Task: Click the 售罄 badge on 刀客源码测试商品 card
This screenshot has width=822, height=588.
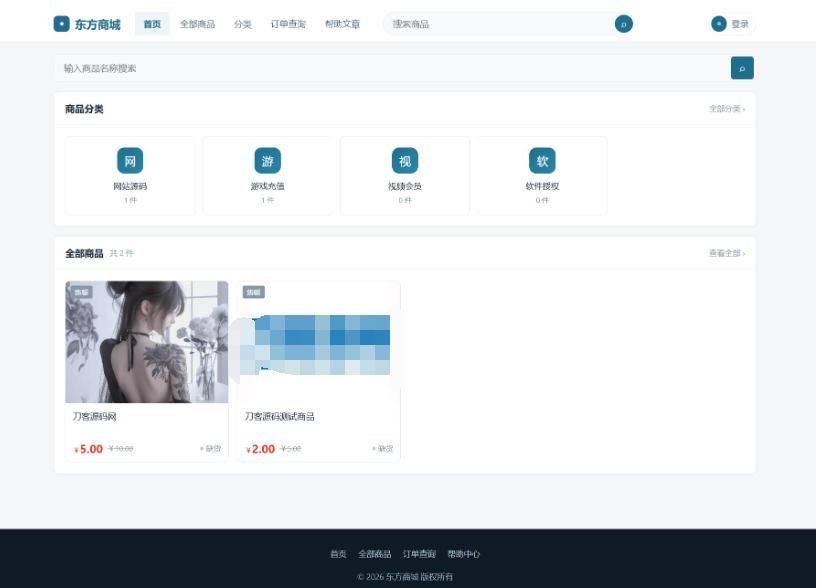Action: (x=253, y=292)
